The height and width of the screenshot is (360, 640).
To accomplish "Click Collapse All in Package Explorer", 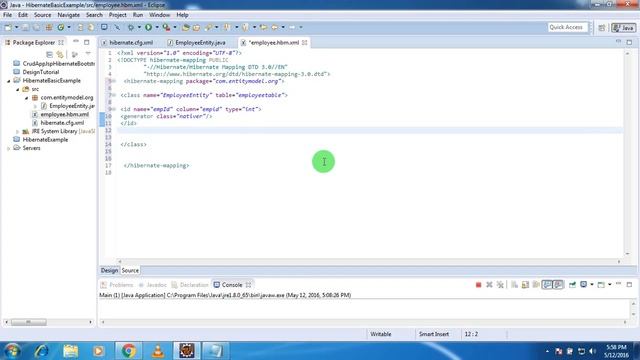I will click(x=49, y=54).
